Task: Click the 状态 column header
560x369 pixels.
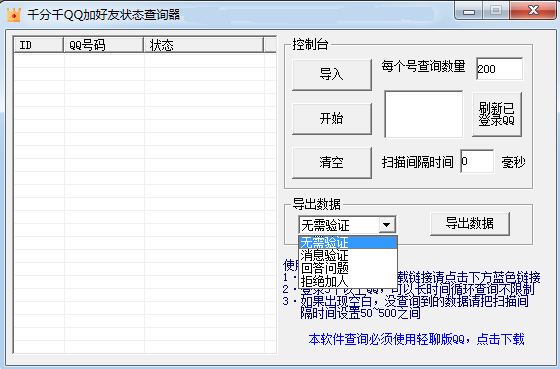Action: (x=204, y=45)
